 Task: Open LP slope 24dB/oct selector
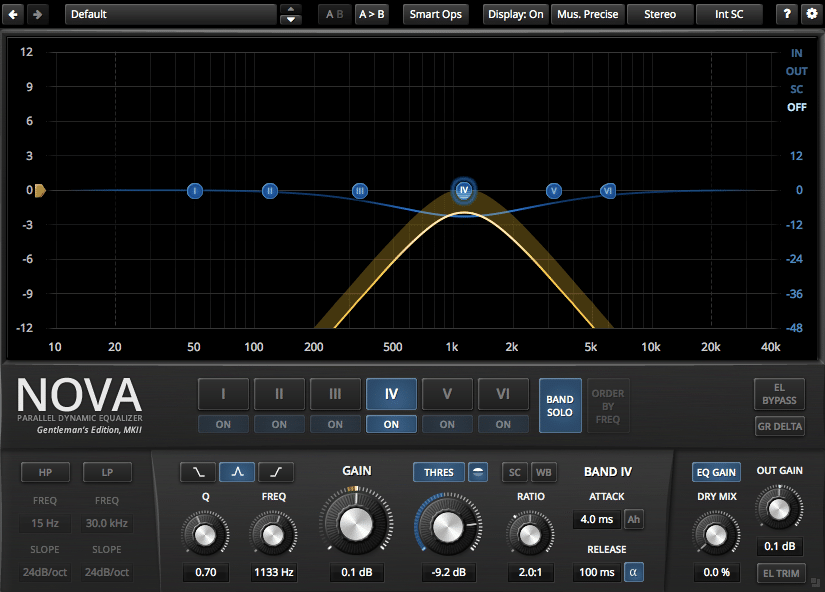pyautogui.click(x=107, y=572)
